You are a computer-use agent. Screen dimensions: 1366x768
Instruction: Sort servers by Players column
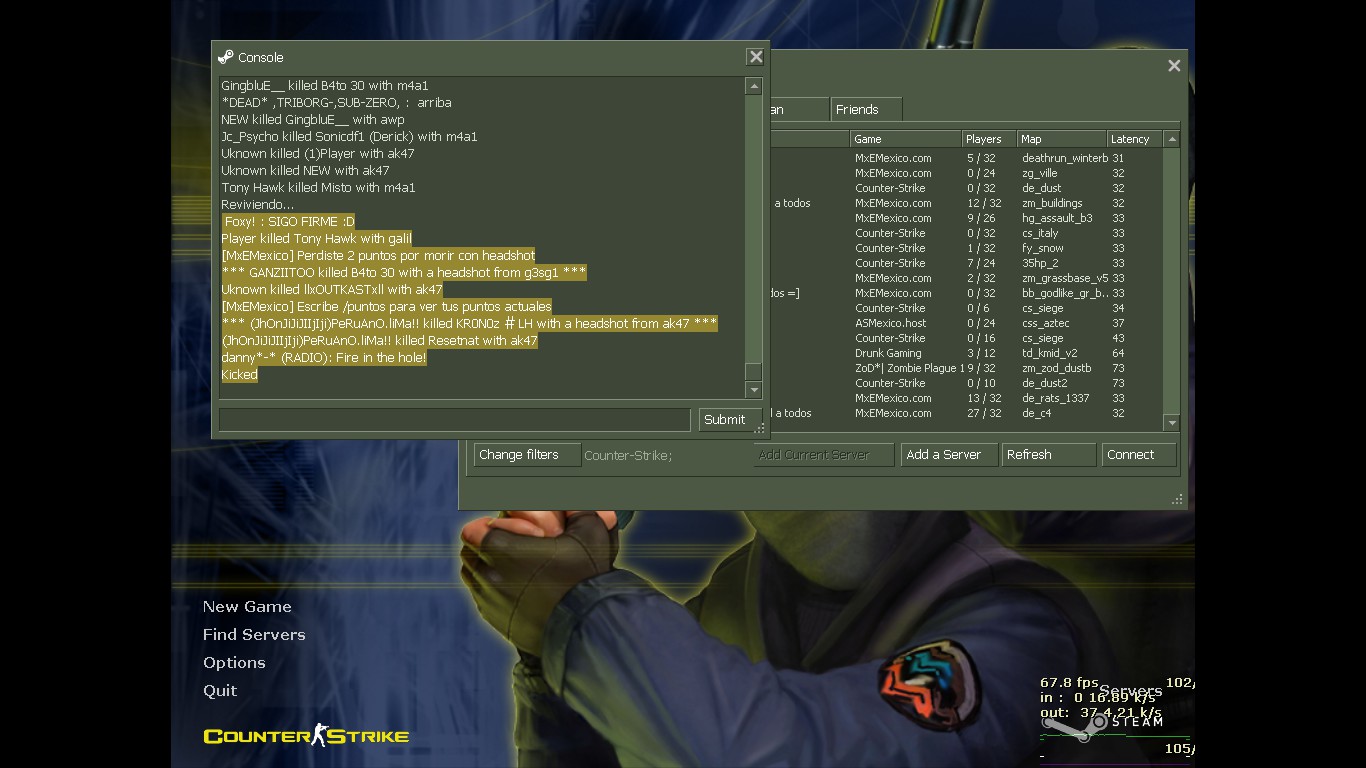point(989,139)
